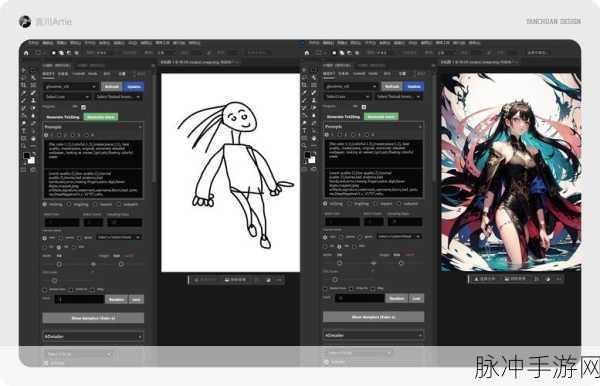Select the Brush tool in the toolbar beside the anime image
The width and height of the screenshot is (600, 386).
click(x=314, y=93)
